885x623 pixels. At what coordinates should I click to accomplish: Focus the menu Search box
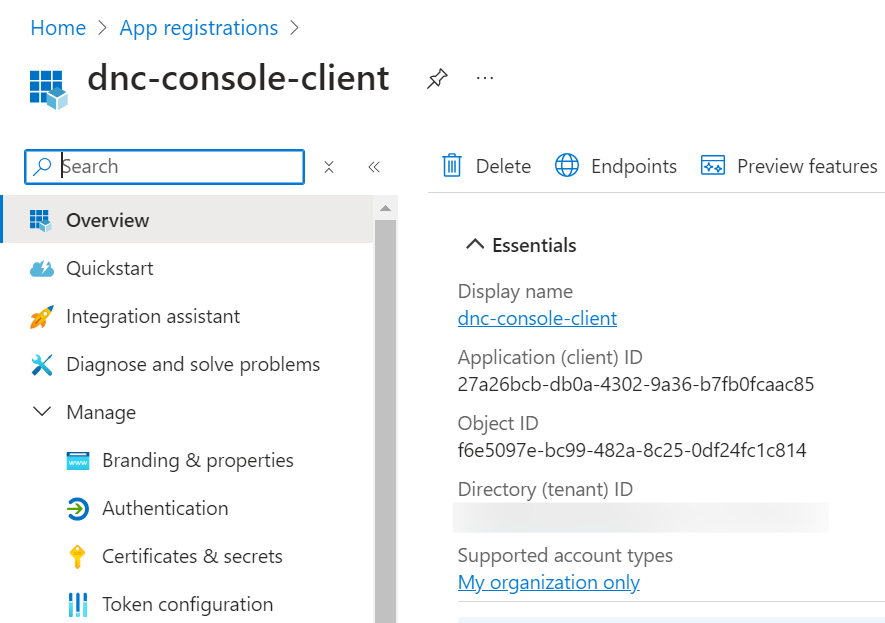(165, 166)
